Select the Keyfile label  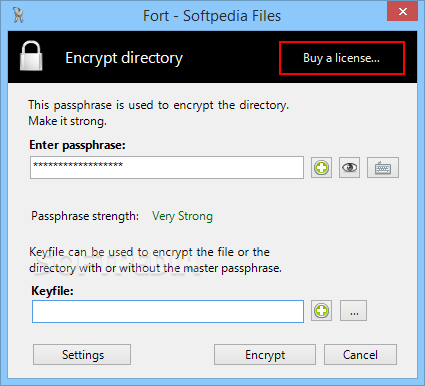pos(53,291)
